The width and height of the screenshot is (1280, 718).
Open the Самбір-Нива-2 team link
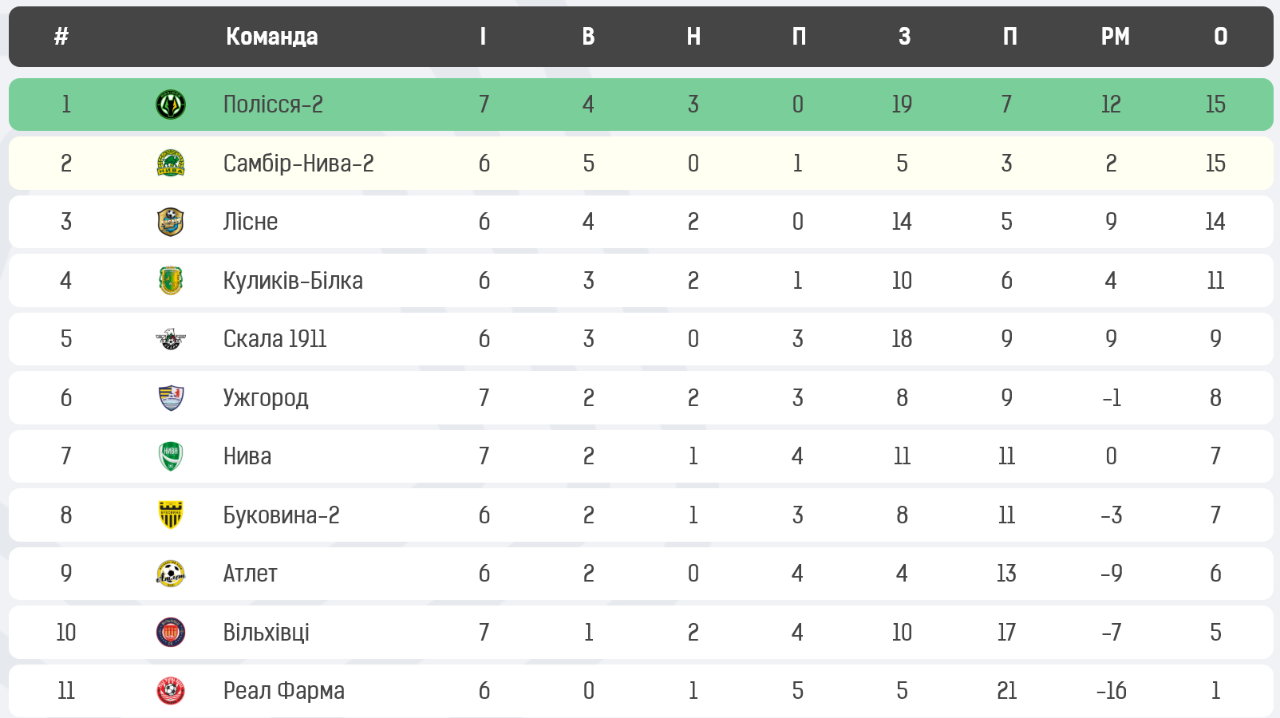point(298,163)
